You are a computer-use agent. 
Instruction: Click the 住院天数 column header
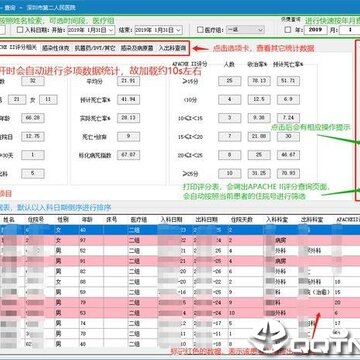click(242, 220)
